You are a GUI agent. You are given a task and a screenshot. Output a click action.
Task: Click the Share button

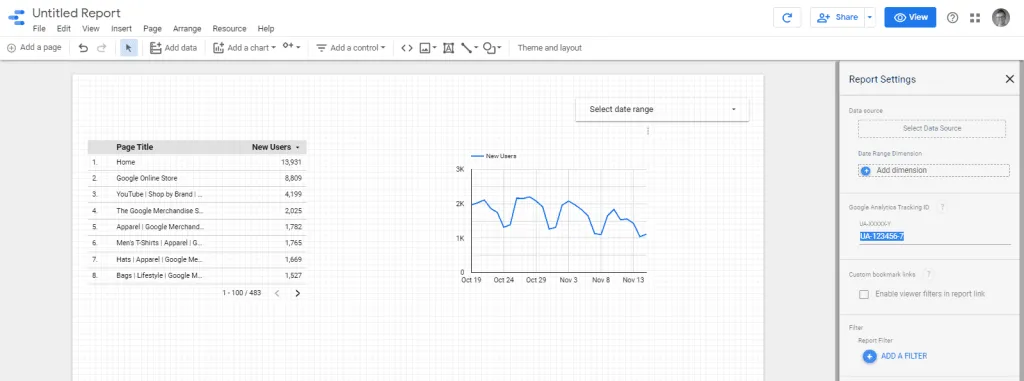837,18
